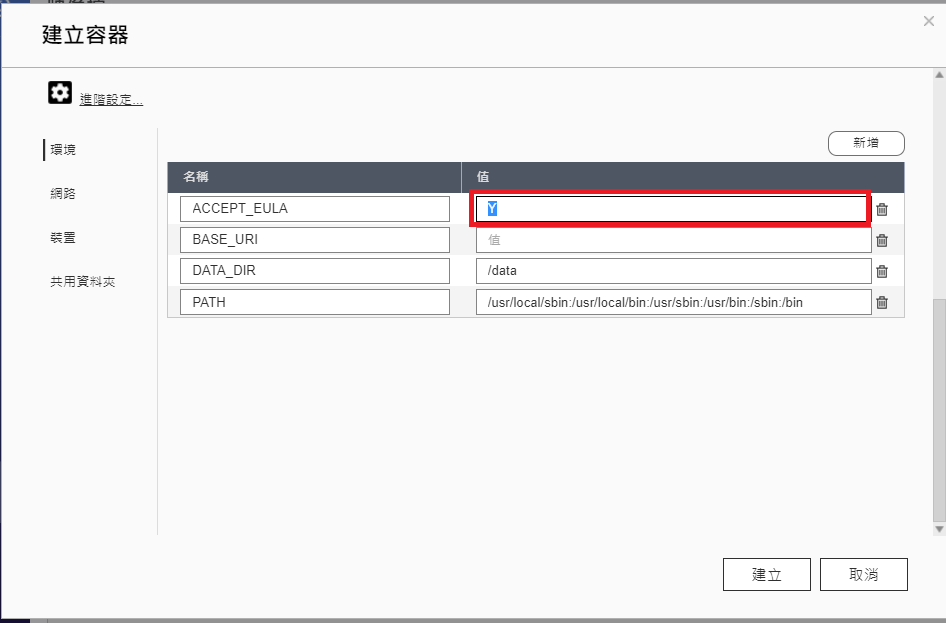
Task: Remove the DATA_DIR row using trash icon
Action: tap(882, 271)
